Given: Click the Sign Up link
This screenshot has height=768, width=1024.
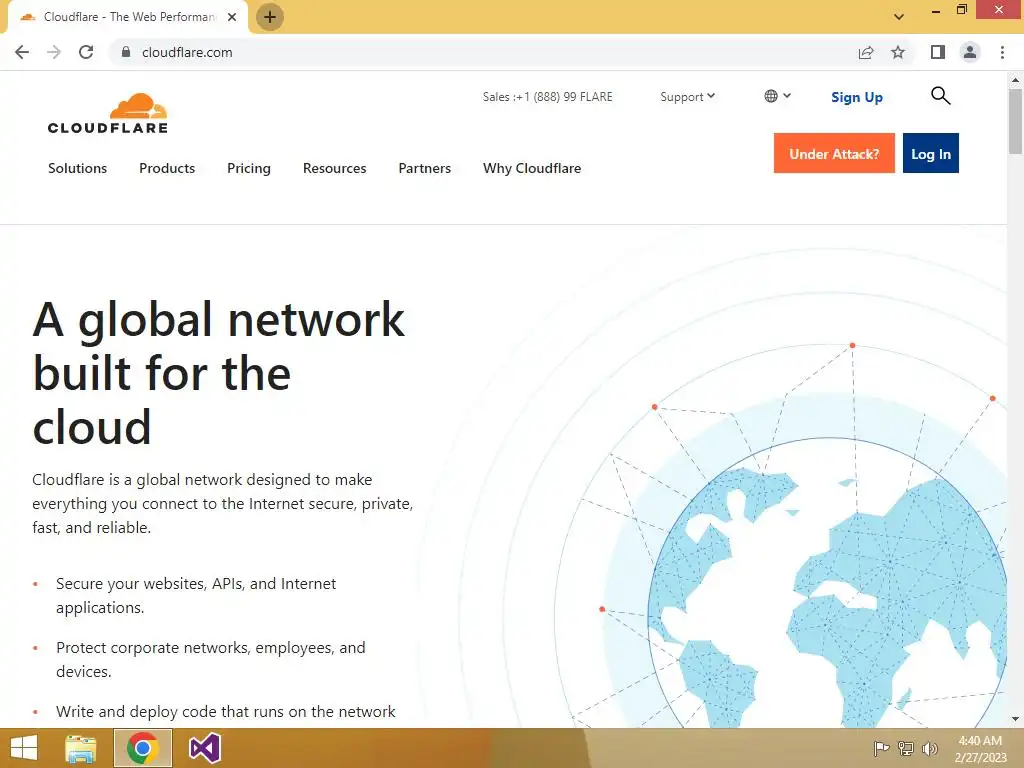Looking at the screenshot, I should [857, 97].
